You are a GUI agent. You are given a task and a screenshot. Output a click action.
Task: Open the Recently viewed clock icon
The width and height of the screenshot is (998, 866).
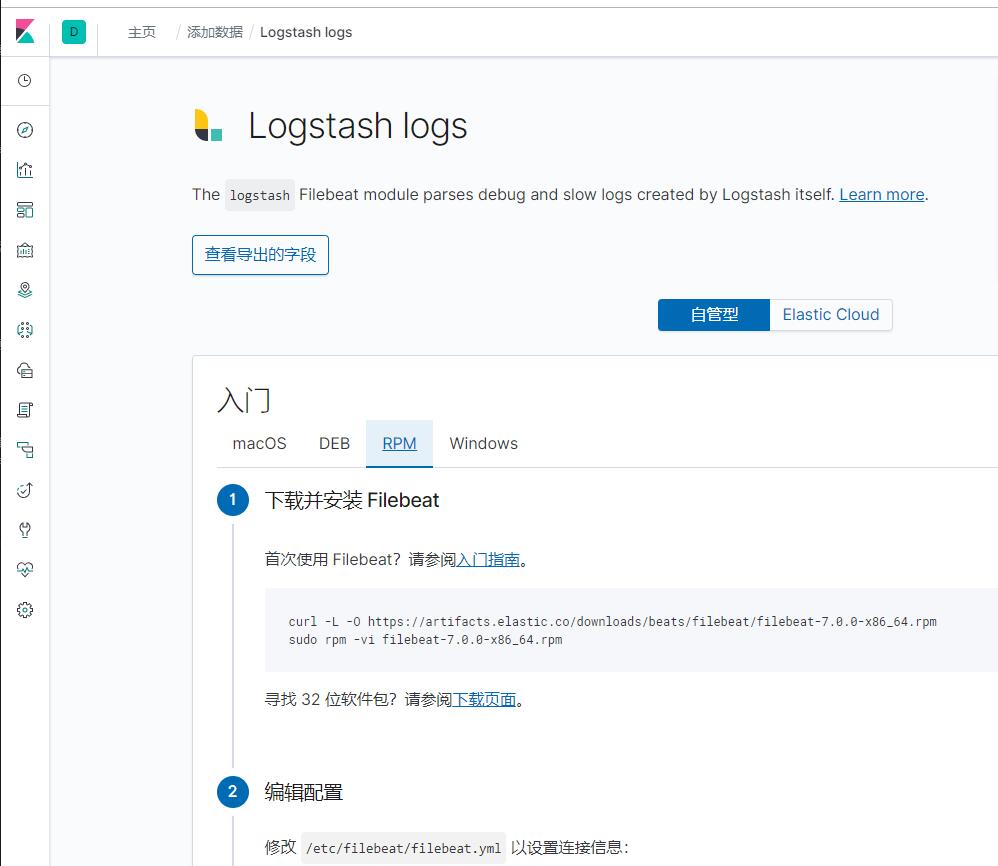pos(25,81)
